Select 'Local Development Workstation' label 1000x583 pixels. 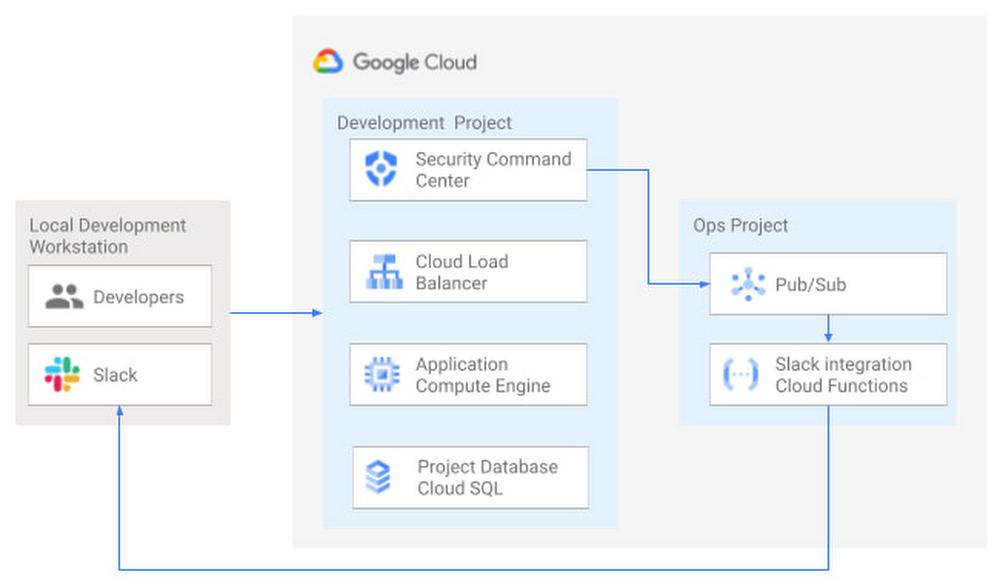[108, 236]
